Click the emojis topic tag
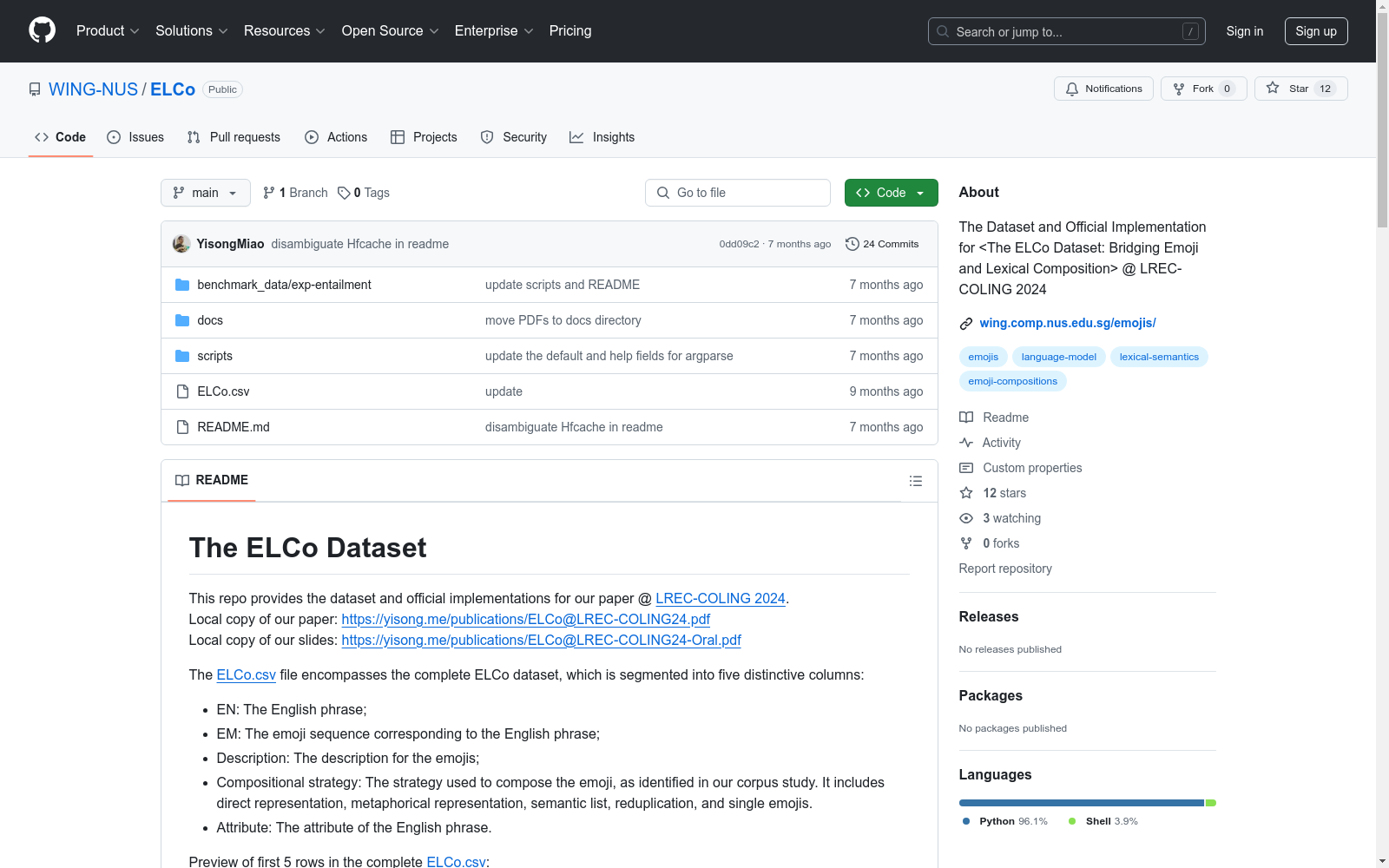The width and height of the screenshot is (1389, 868). point(984,357)
